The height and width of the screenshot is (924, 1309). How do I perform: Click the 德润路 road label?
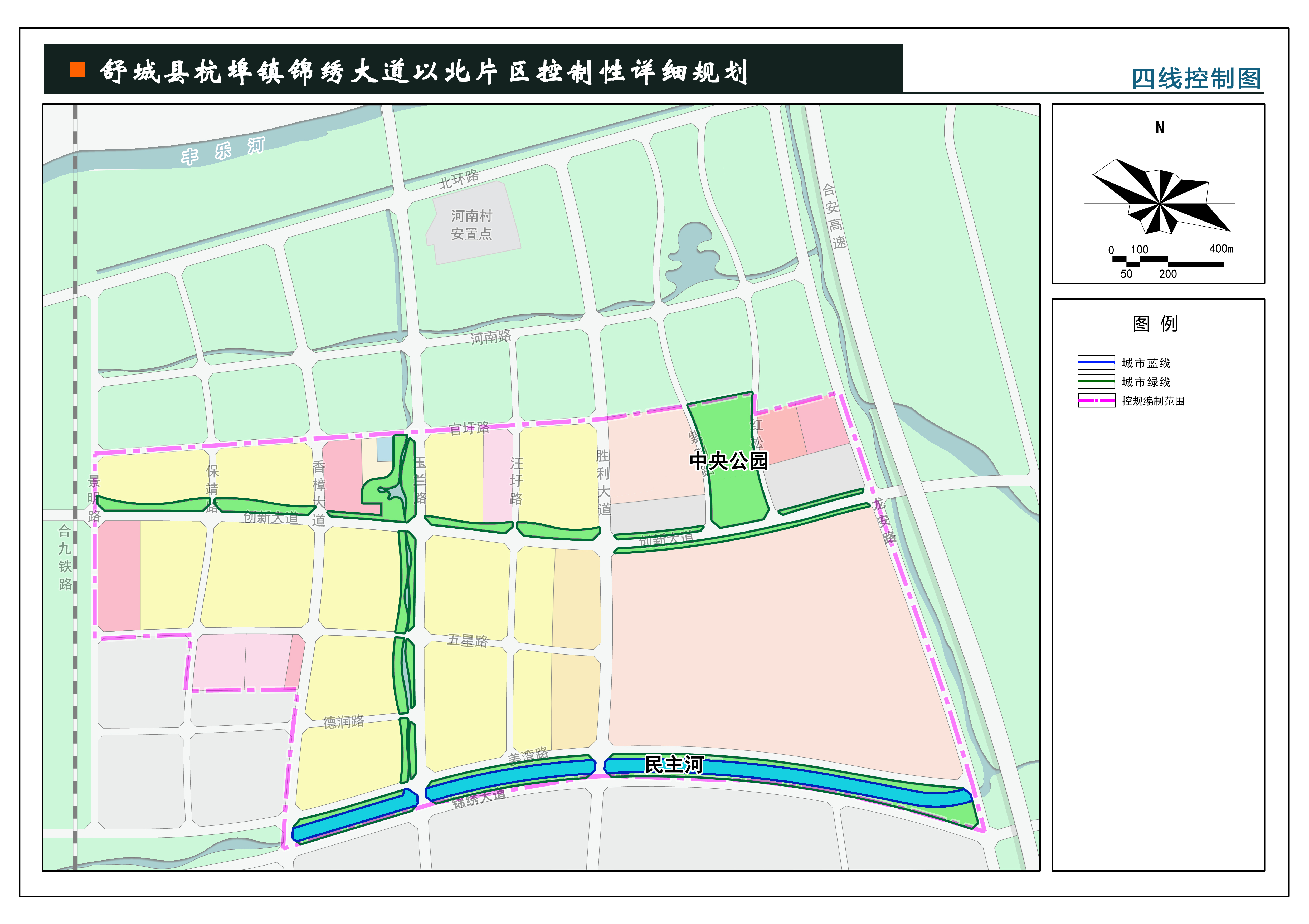(x=343, y=722)
